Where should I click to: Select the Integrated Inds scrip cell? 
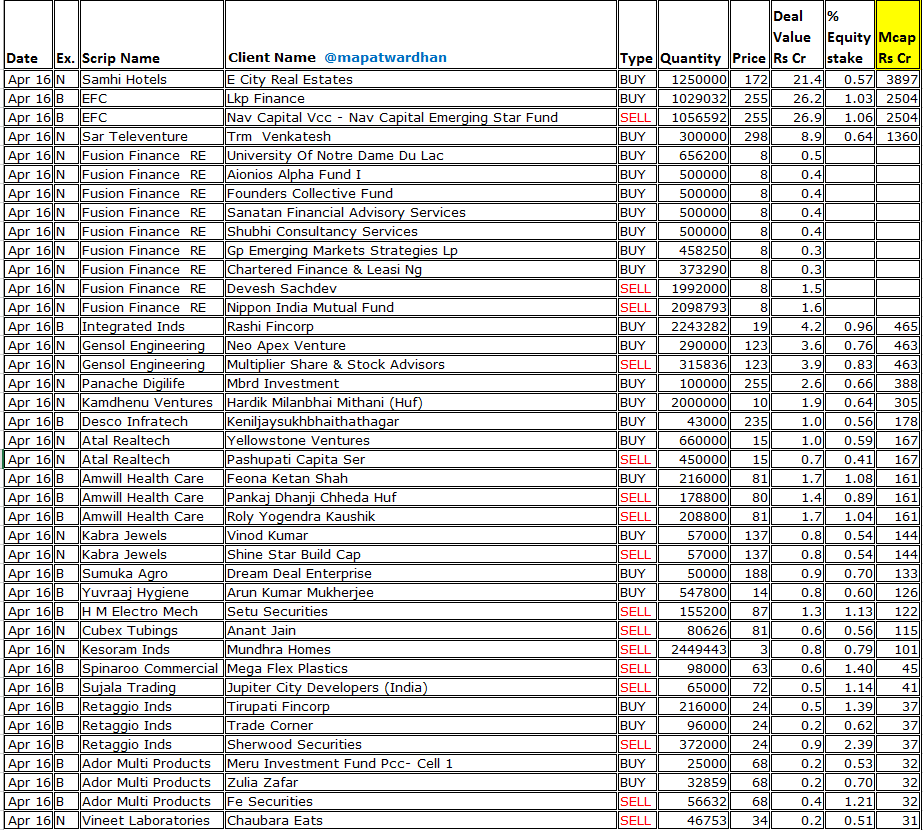point(152,327)
